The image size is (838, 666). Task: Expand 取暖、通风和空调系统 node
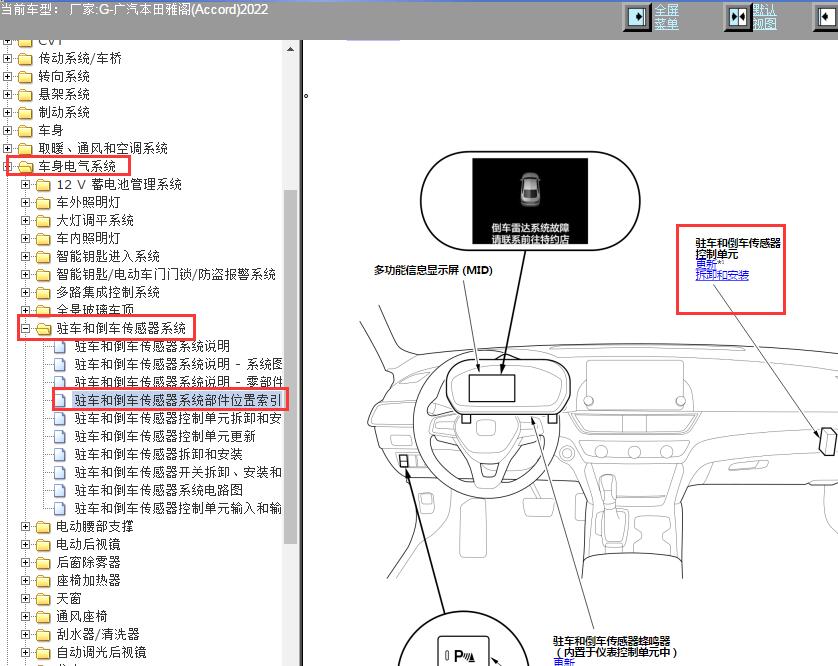tap(7, 149)
